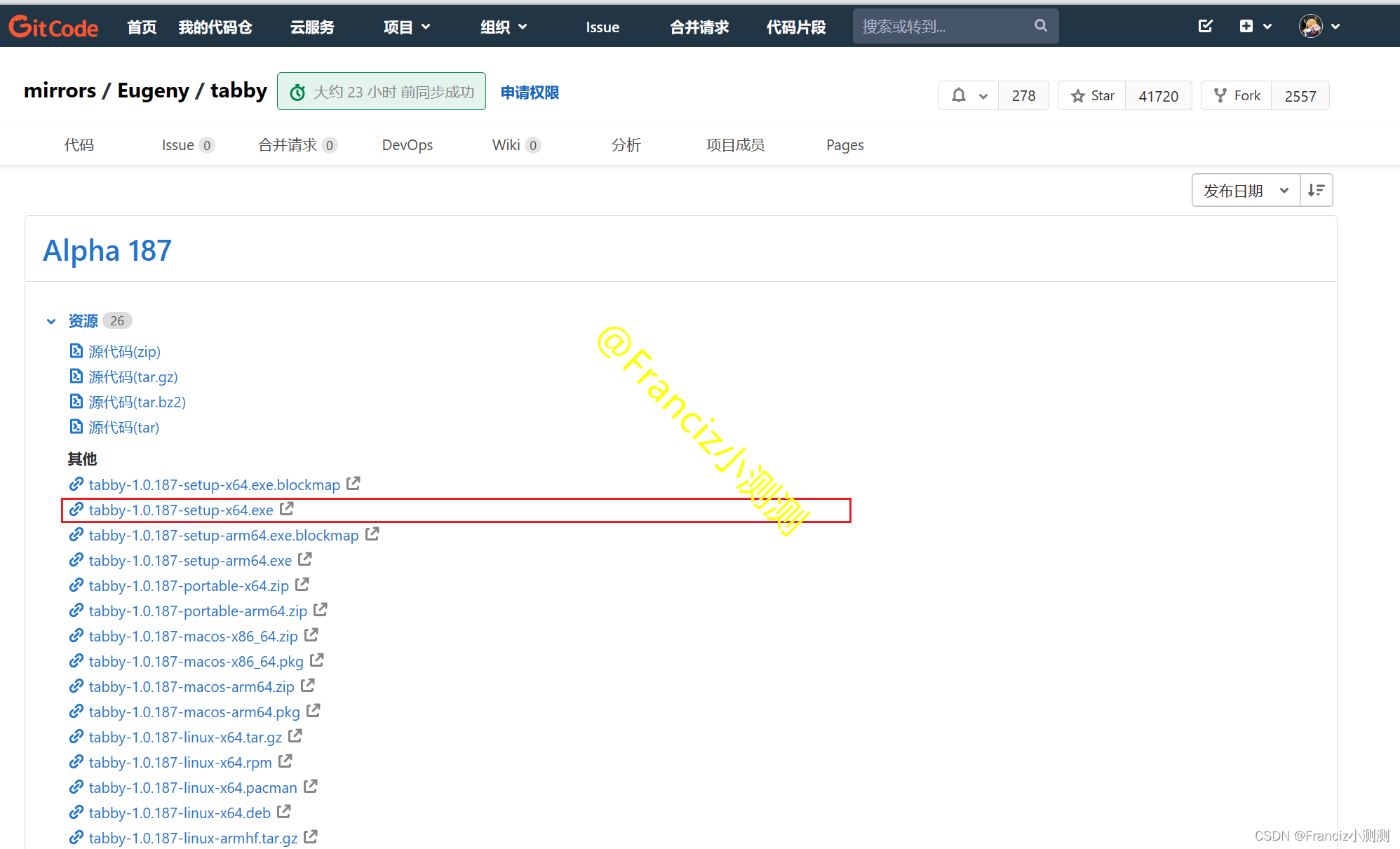Expand the create-new dropdown arrow
Image resolution: width=1400 pixels, height=849 pixels.
point(1267,27)
